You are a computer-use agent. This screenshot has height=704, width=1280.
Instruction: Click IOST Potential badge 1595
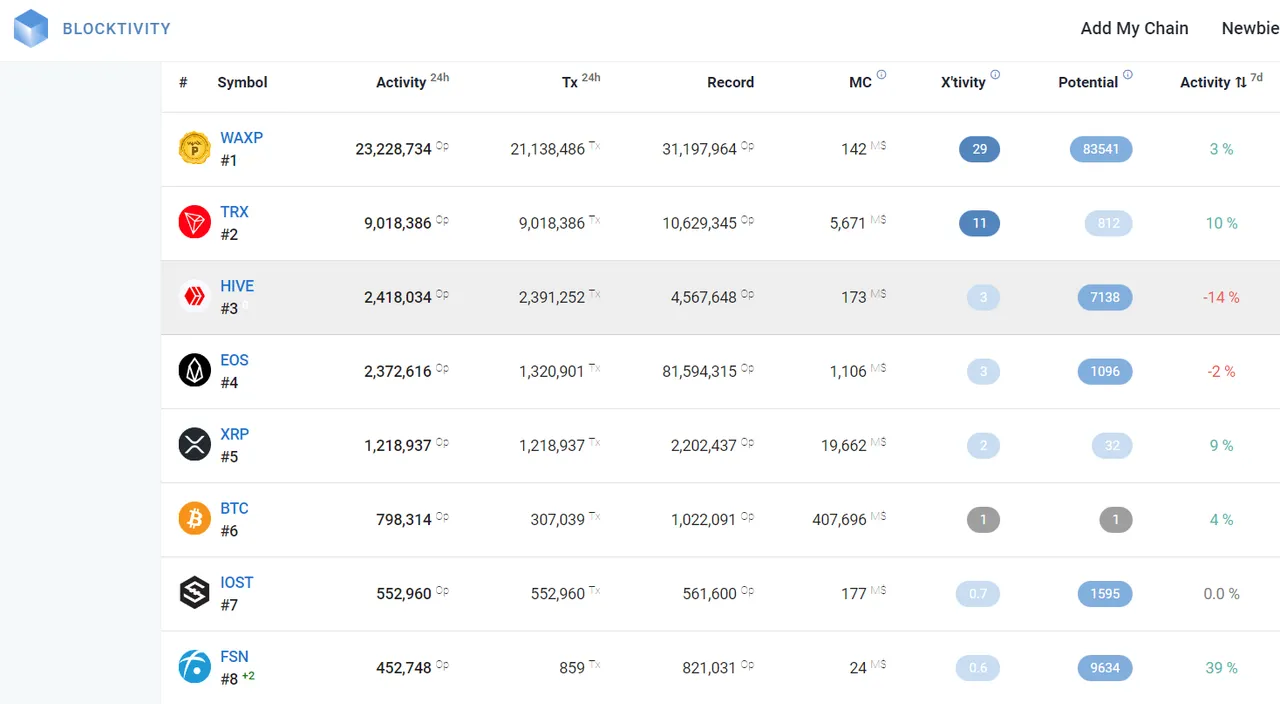[1105, 593]
